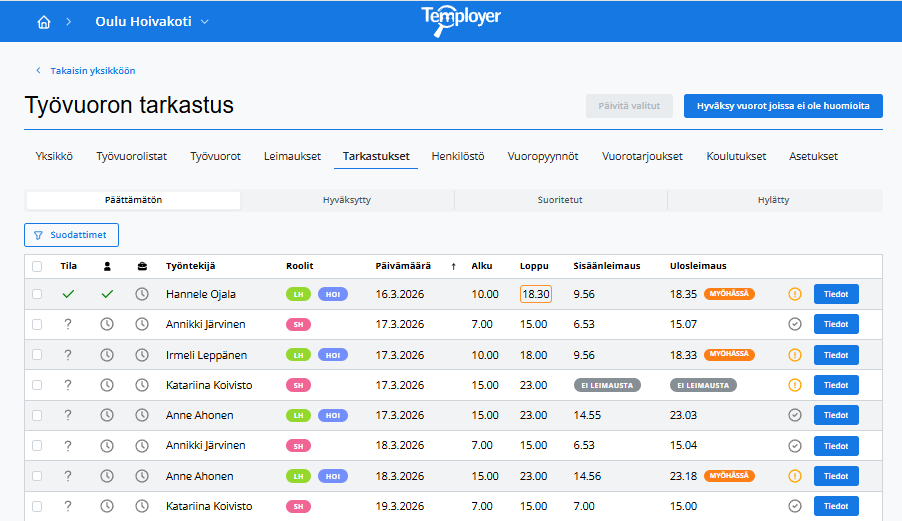The image size is (902, 521).
Task: Click the warning icon for Anne Ahonen 18.3.2026
Action: tap(794, 476)
